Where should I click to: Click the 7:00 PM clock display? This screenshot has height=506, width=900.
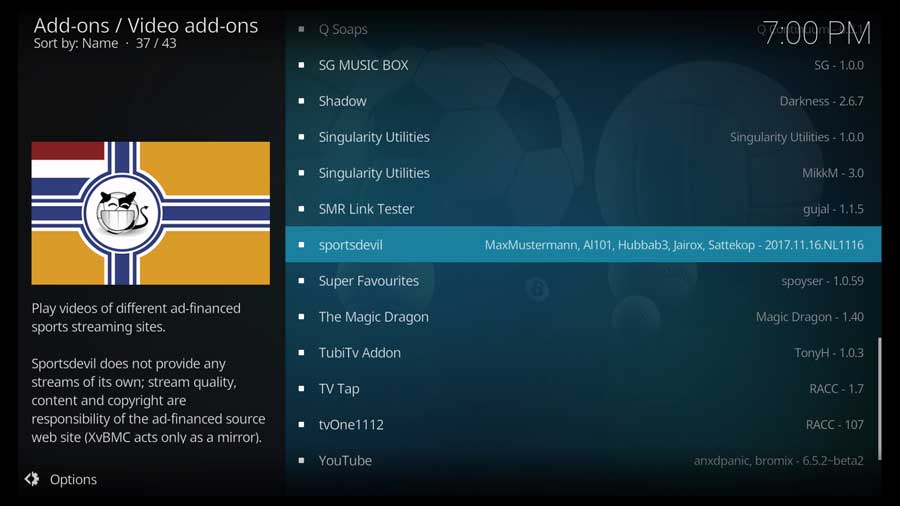tap(816, 32)
